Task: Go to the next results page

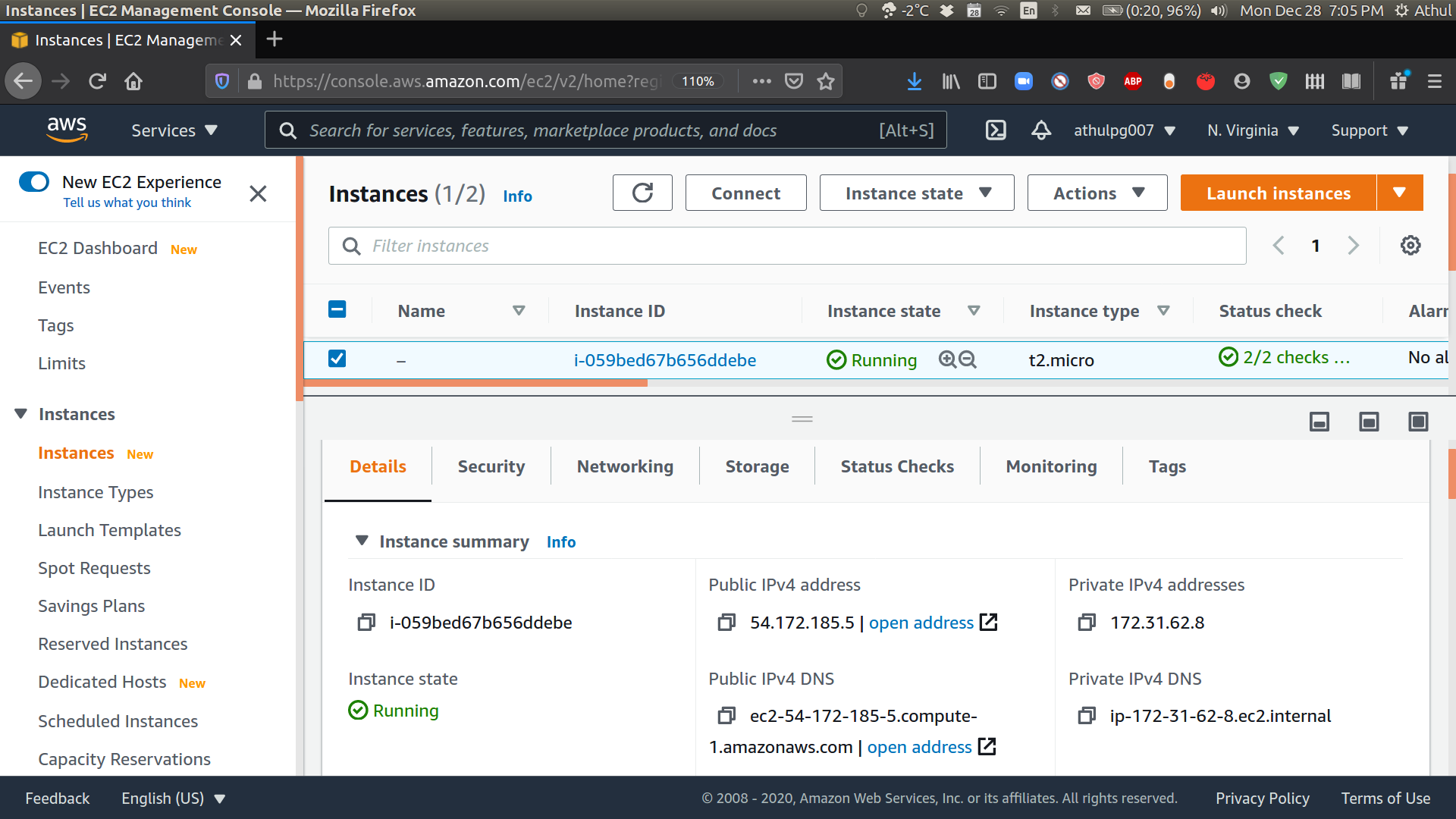Action: tap(1354, 246)
